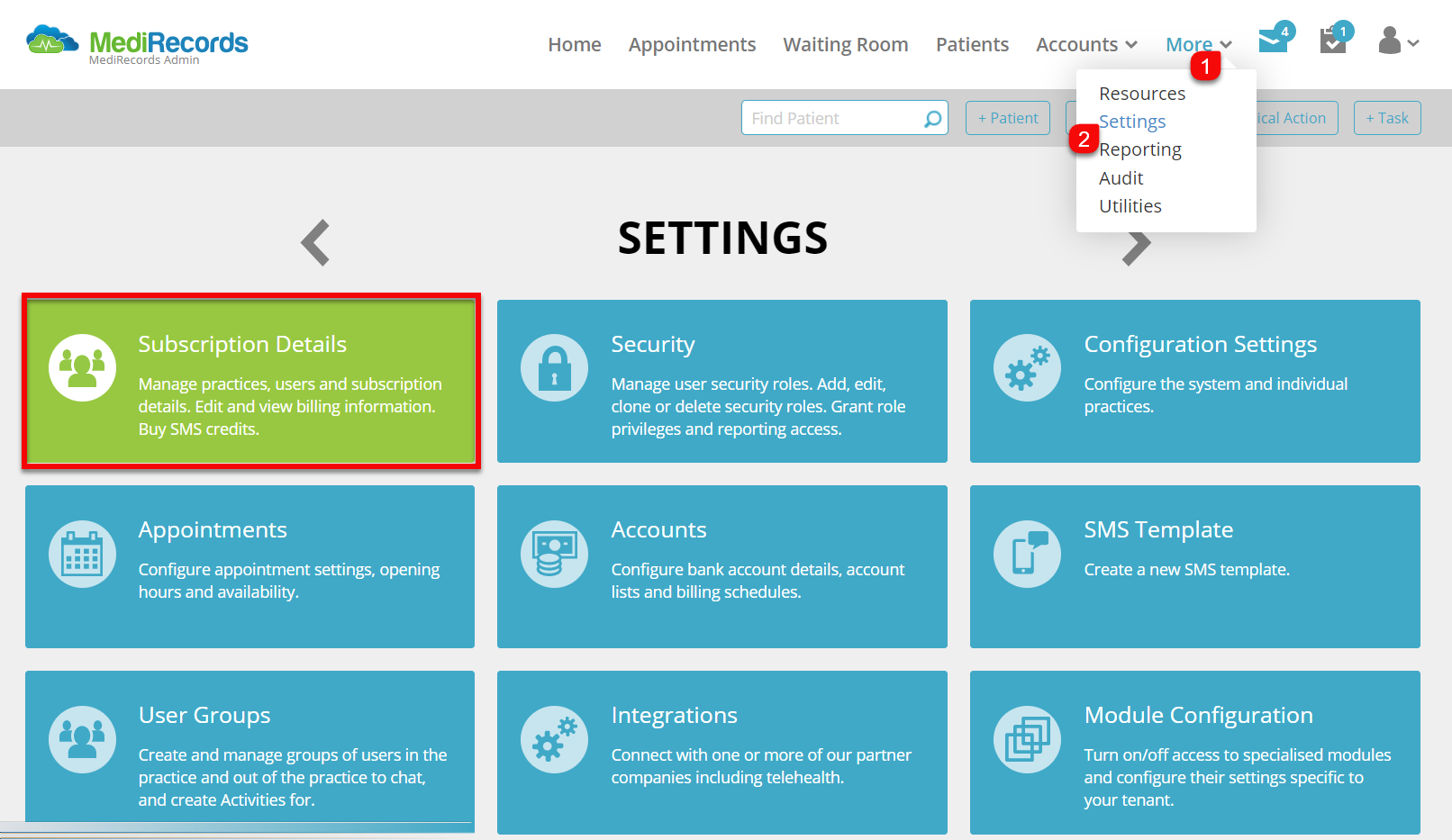The width and height of the screenshot is (1452, 840).
Task: Click the Integrations gears icon
Action: pos(554,739)
